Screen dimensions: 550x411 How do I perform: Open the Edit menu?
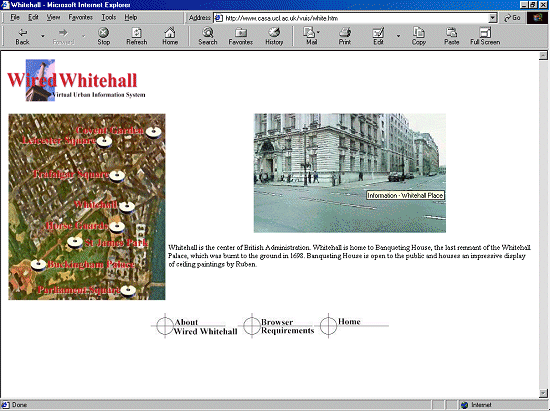tap(33, 17)
